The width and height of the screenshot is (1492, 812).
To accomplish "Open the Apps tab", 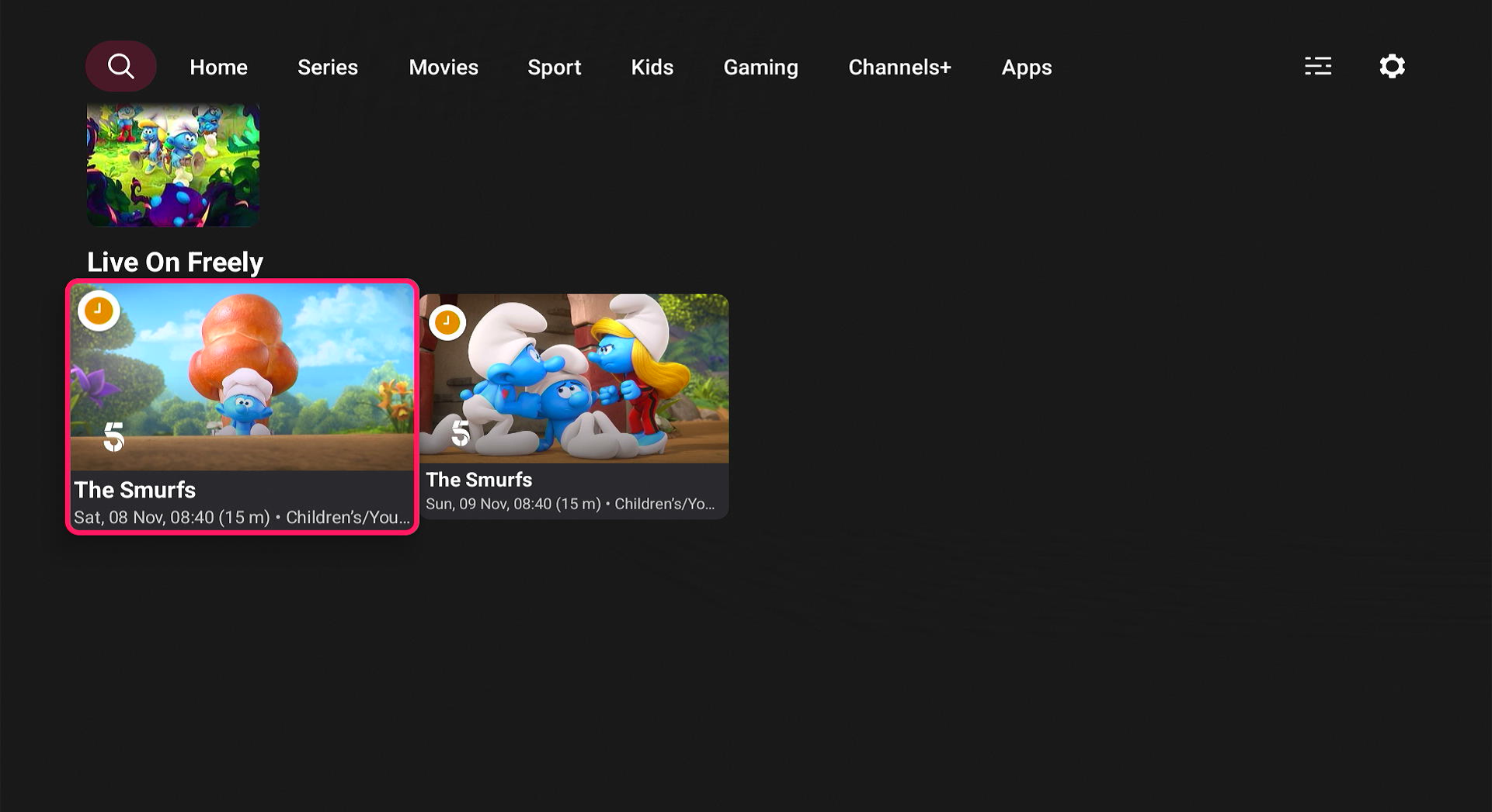I will coord(1026,68).
